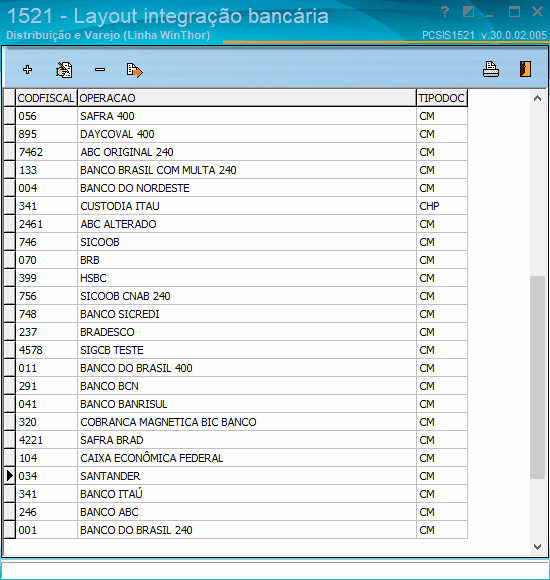Click the exit door icon
Image resolution: width=550 pixels, height=580 pixels.
tap(525, 69)
